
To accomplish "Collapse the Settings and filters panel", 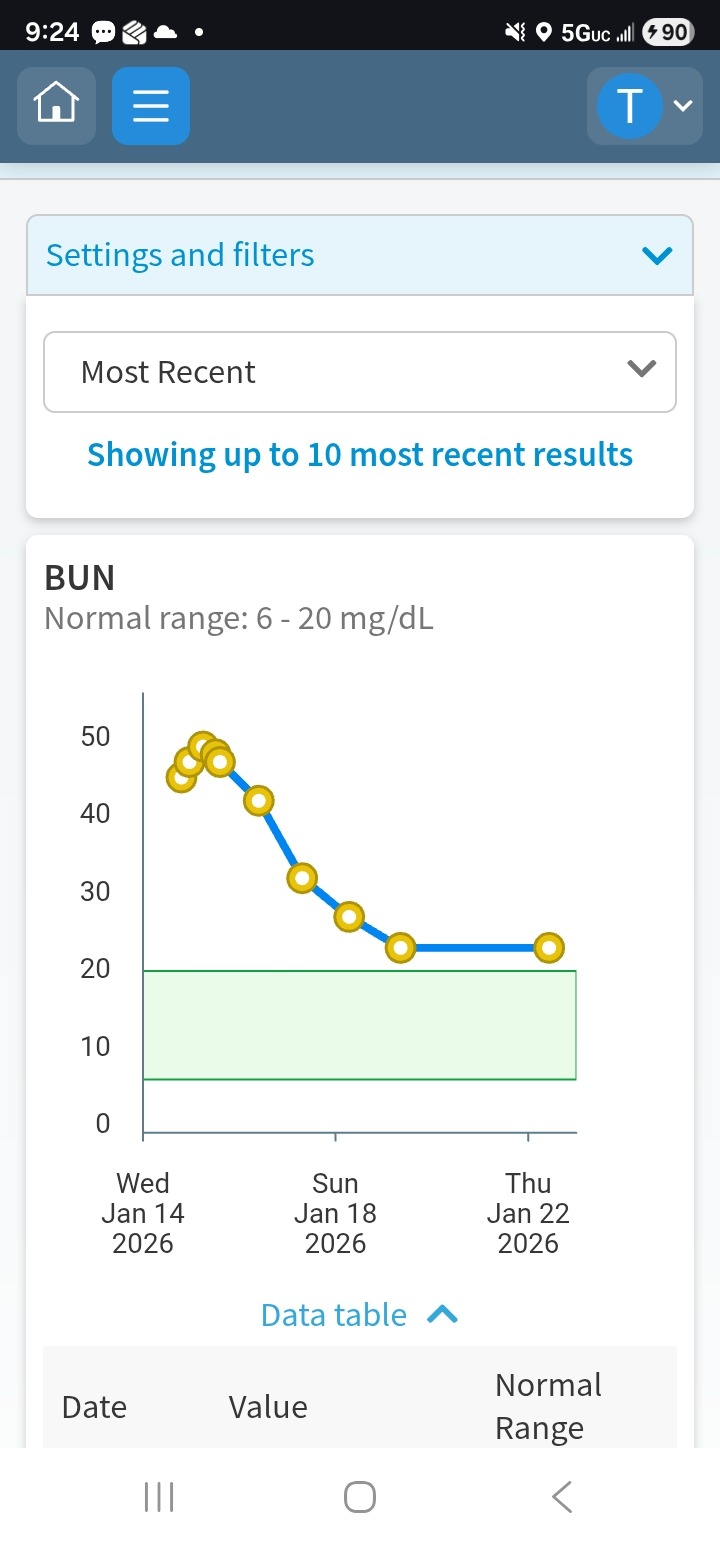I will [657, 256].
